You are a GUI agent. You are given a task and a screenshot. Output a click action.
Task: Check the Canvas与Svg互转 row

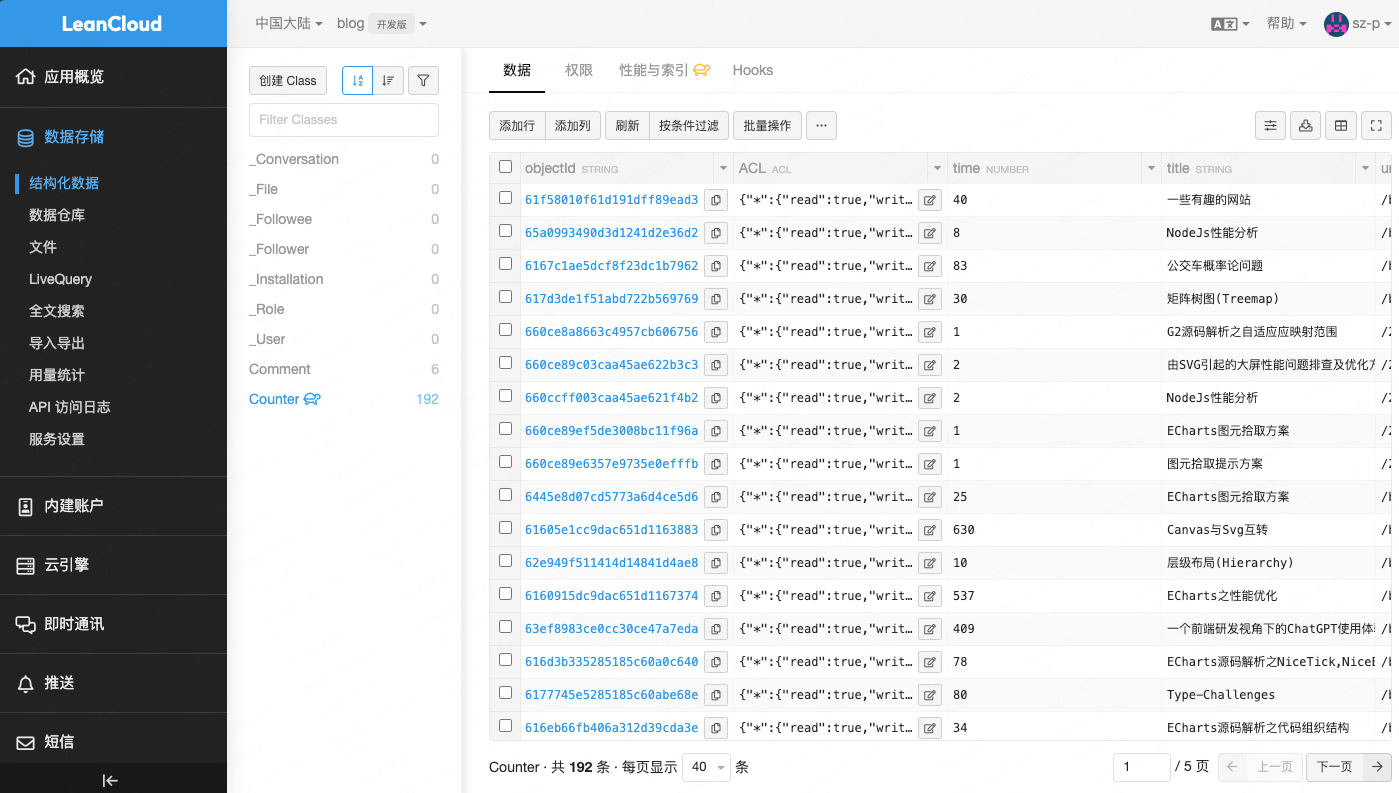(506, 528)
